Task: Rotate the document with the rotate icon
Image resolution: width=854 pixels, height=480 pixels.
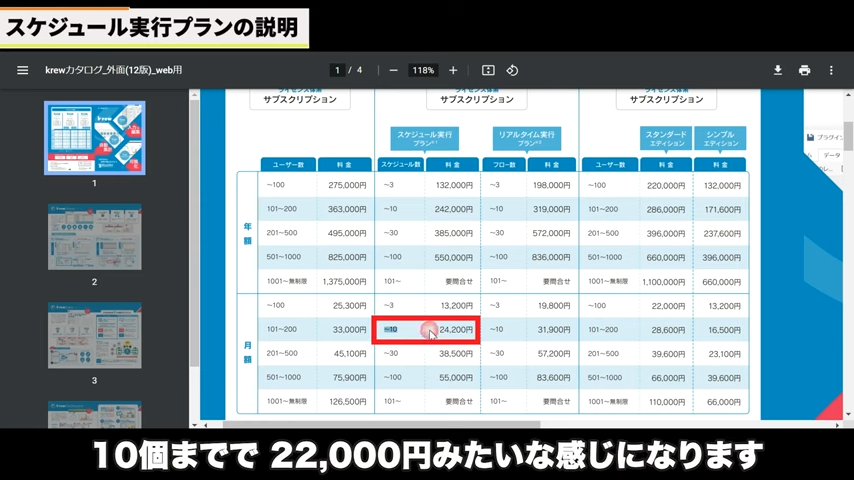Action: click(x=512, y=71)
